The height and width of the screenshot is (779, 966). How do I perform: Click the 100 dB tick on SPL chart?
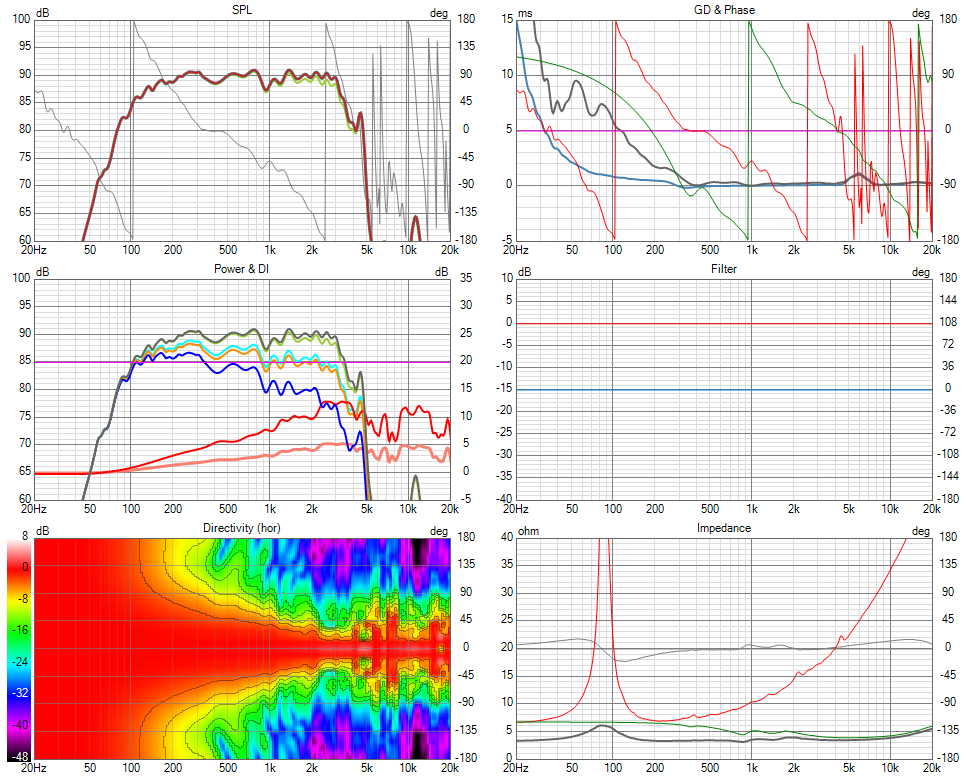pyautogui.click(x=21, y=19)
